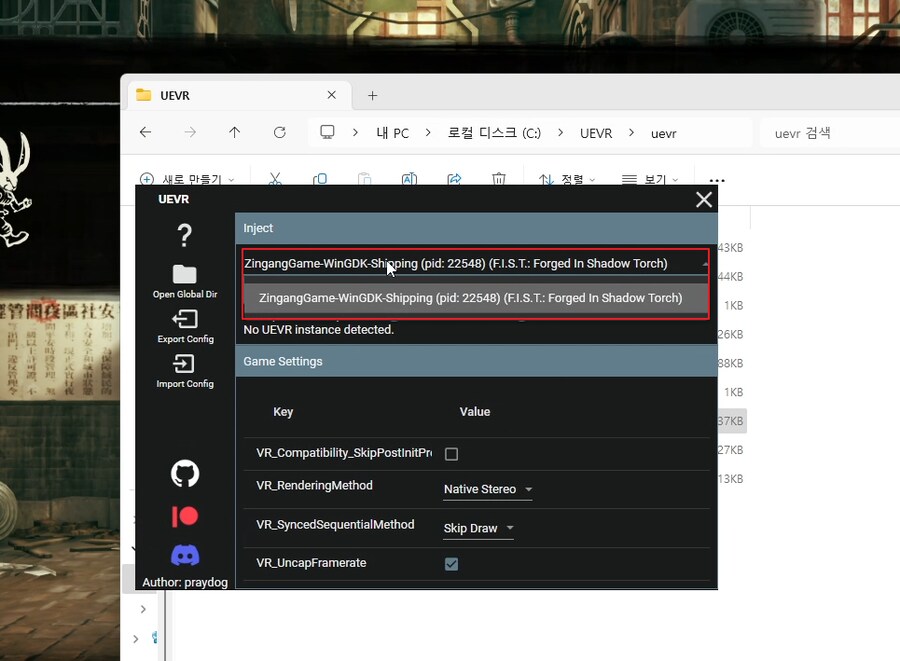Click the Import Config icon
This screenshot has width=900, height=661.
184,364
